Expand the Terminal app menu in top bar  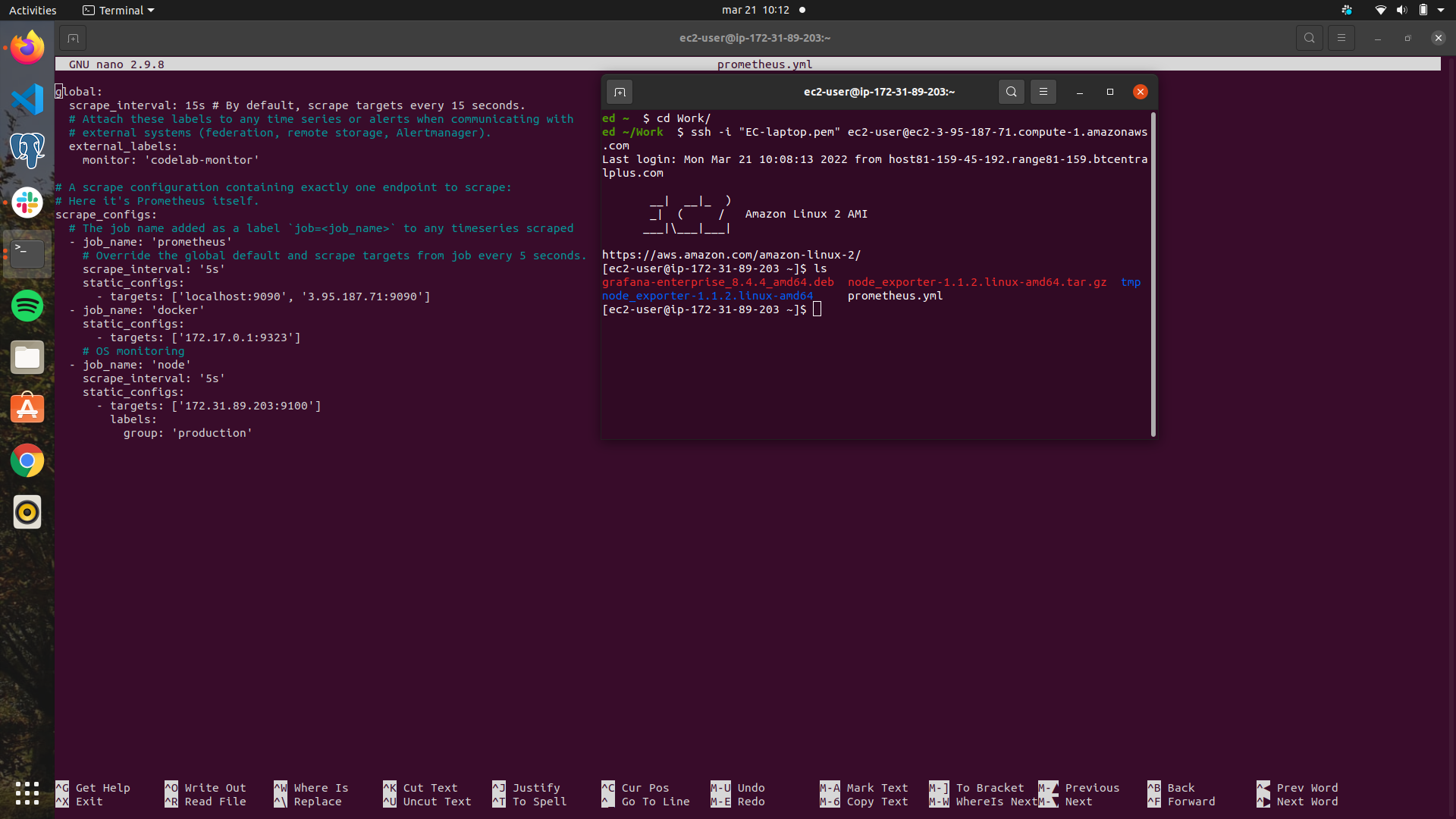pos(118,10)
